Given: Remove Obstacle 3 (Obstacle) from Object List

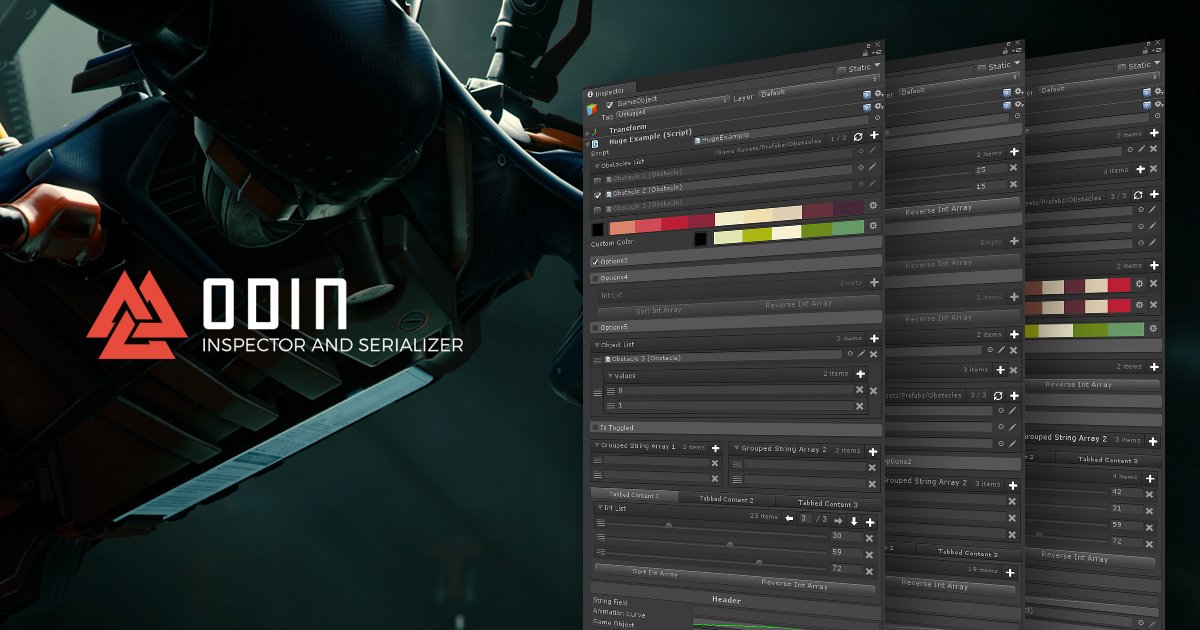Looking at the screenshot, I should [x=873, y=354].
